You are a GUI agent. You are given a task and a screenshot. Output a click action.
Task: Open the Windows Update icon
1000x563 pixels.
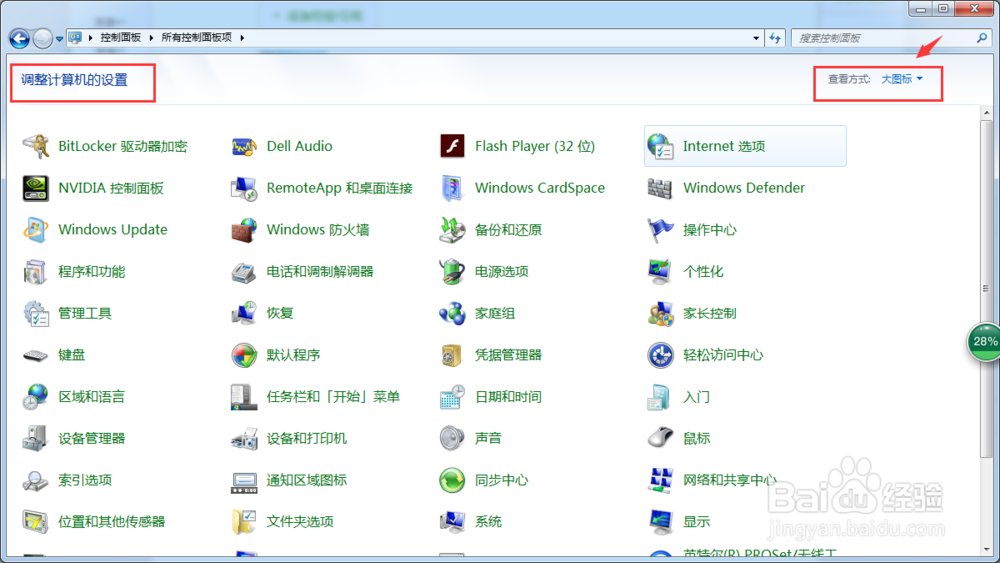36,230
